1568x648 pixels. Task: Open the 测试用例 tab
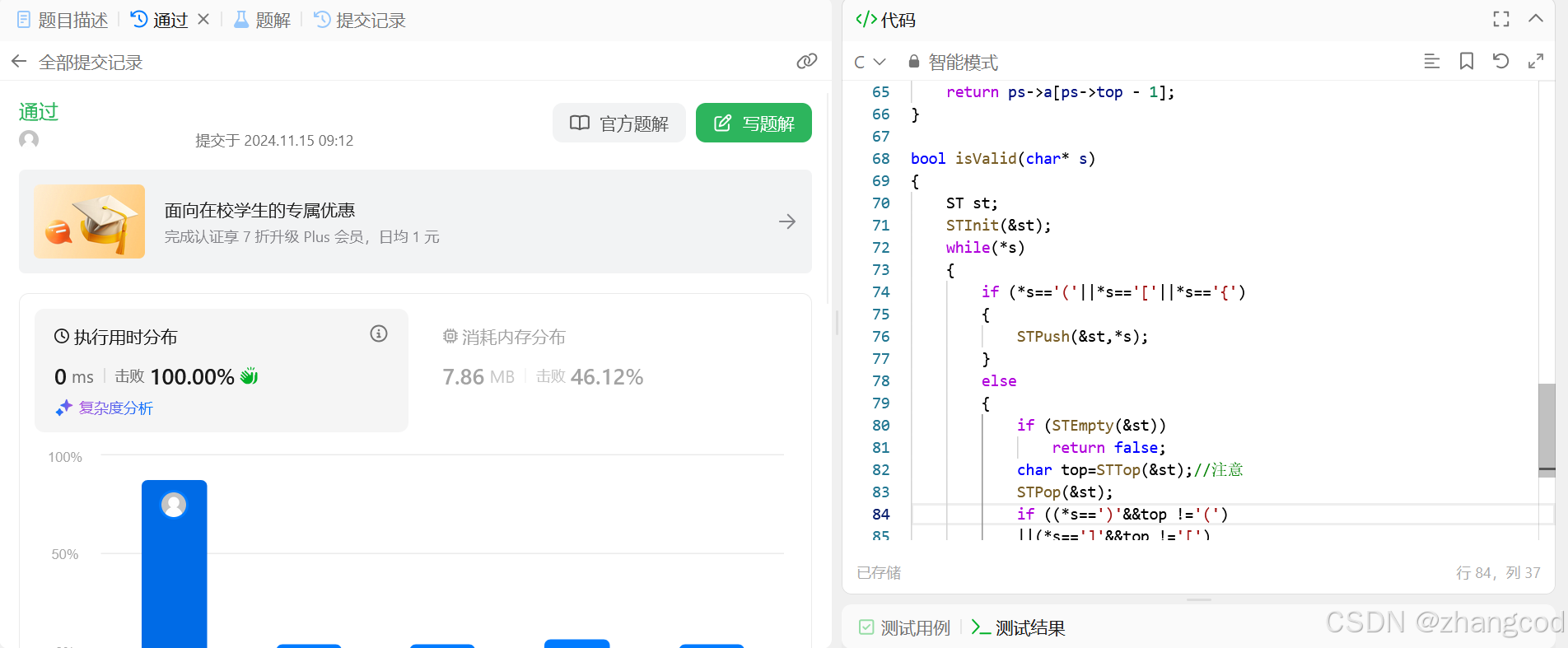tap(904, 628)
